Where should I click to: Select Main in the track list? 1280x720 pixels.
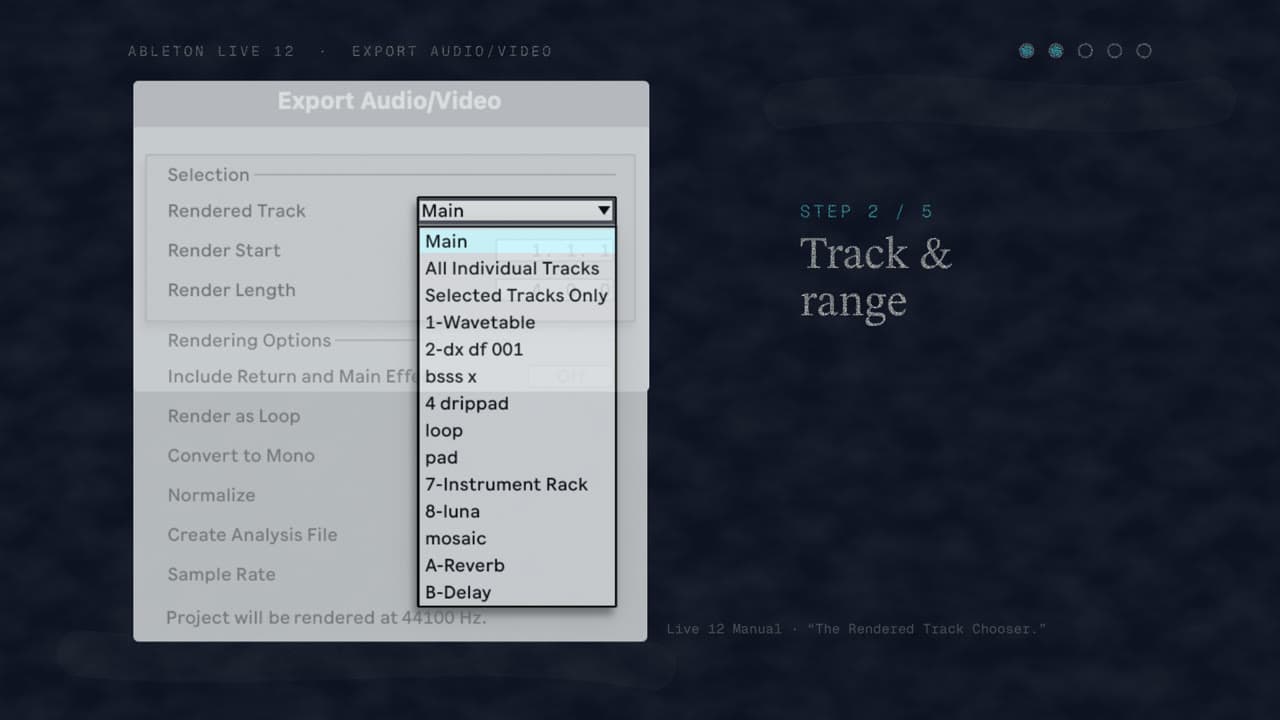coord(516,241)
